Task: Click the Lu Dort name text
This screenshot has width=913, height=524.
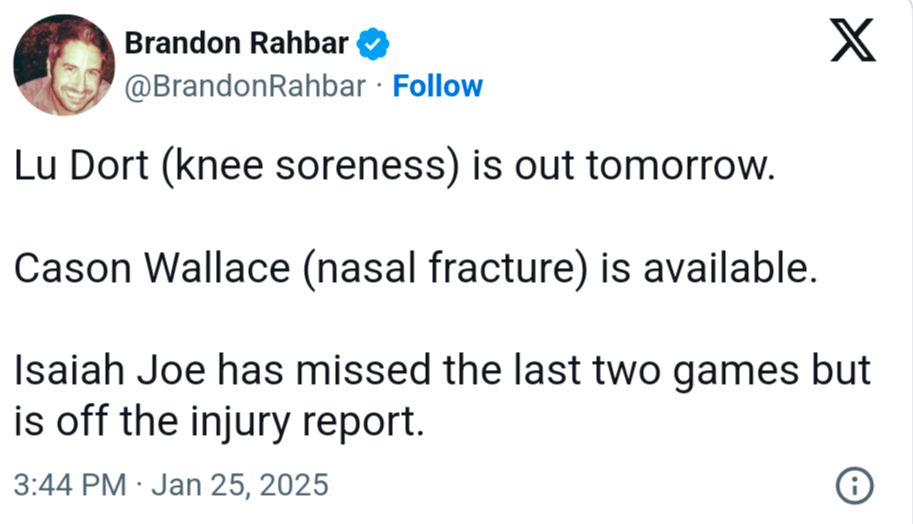Action: click(82, 166)
